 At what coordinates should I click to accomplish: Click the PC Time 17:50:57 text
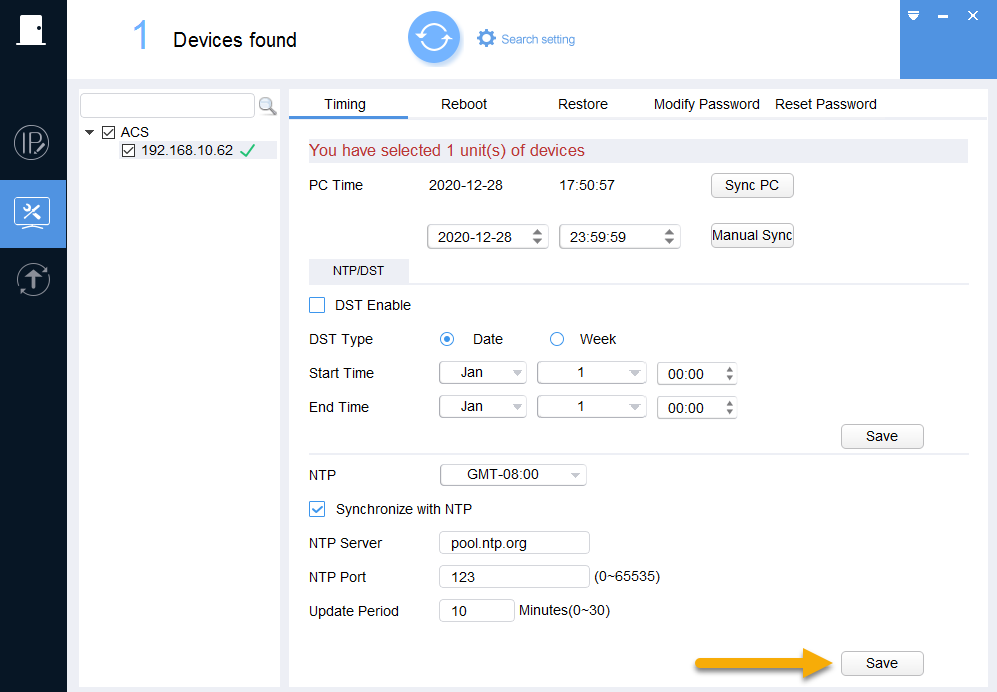(587, 186)
